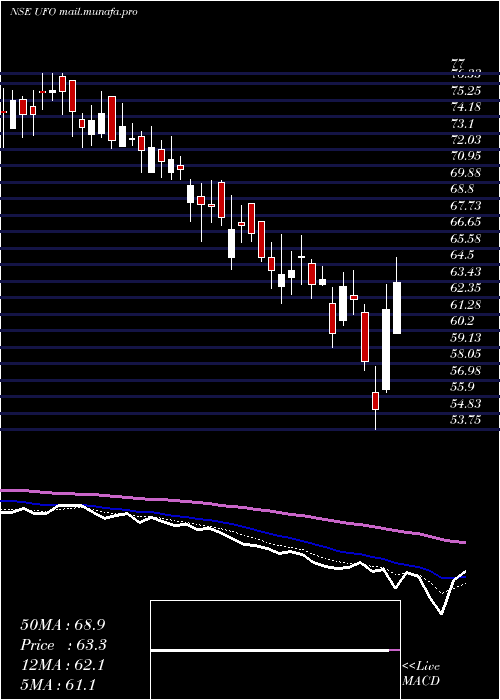Select the 58.05 price axis label
This screenshot has width=500, height=700.
point(466,354)
